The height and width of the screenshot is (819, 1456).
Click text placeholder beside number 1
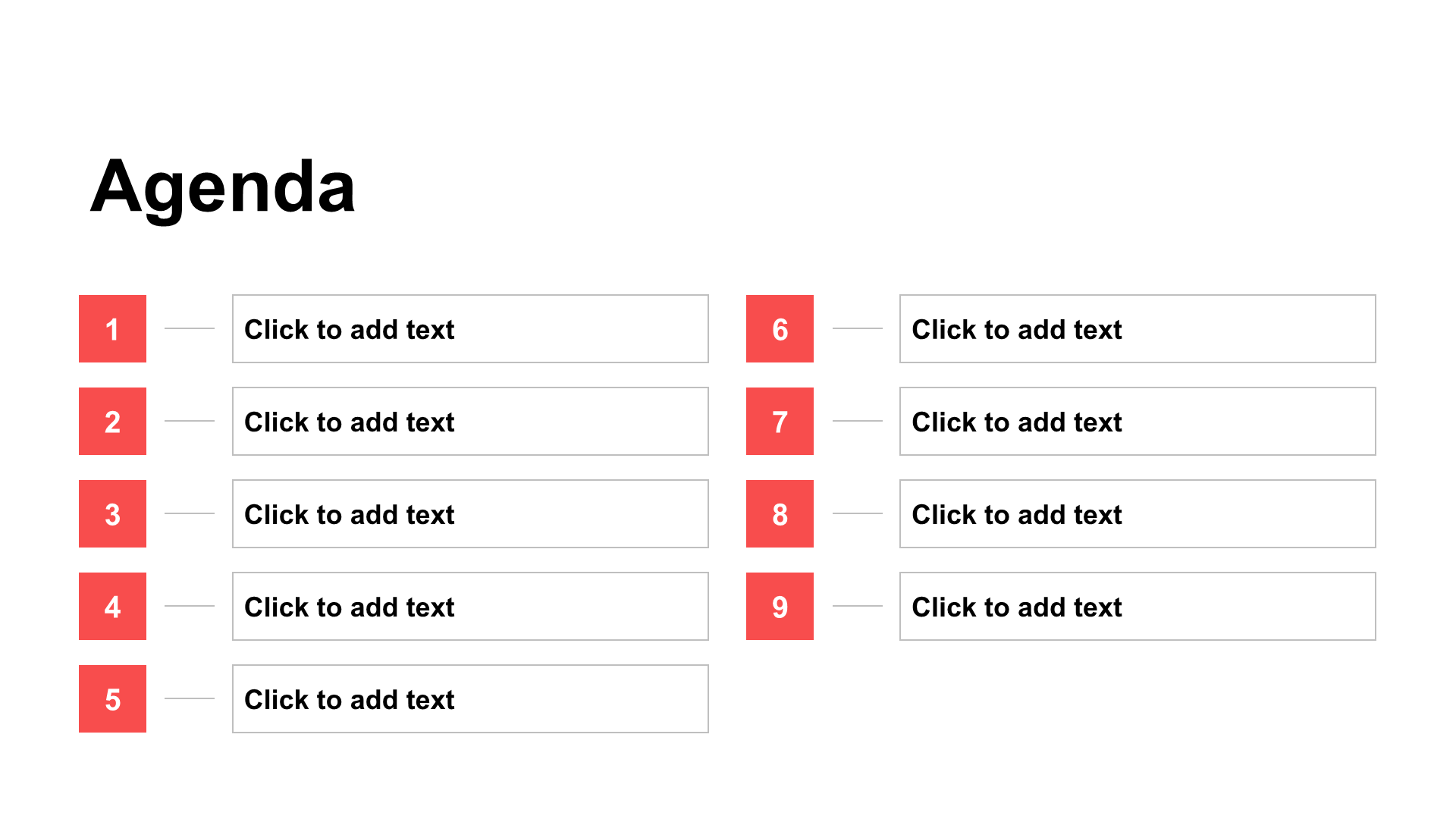[470, 328]
